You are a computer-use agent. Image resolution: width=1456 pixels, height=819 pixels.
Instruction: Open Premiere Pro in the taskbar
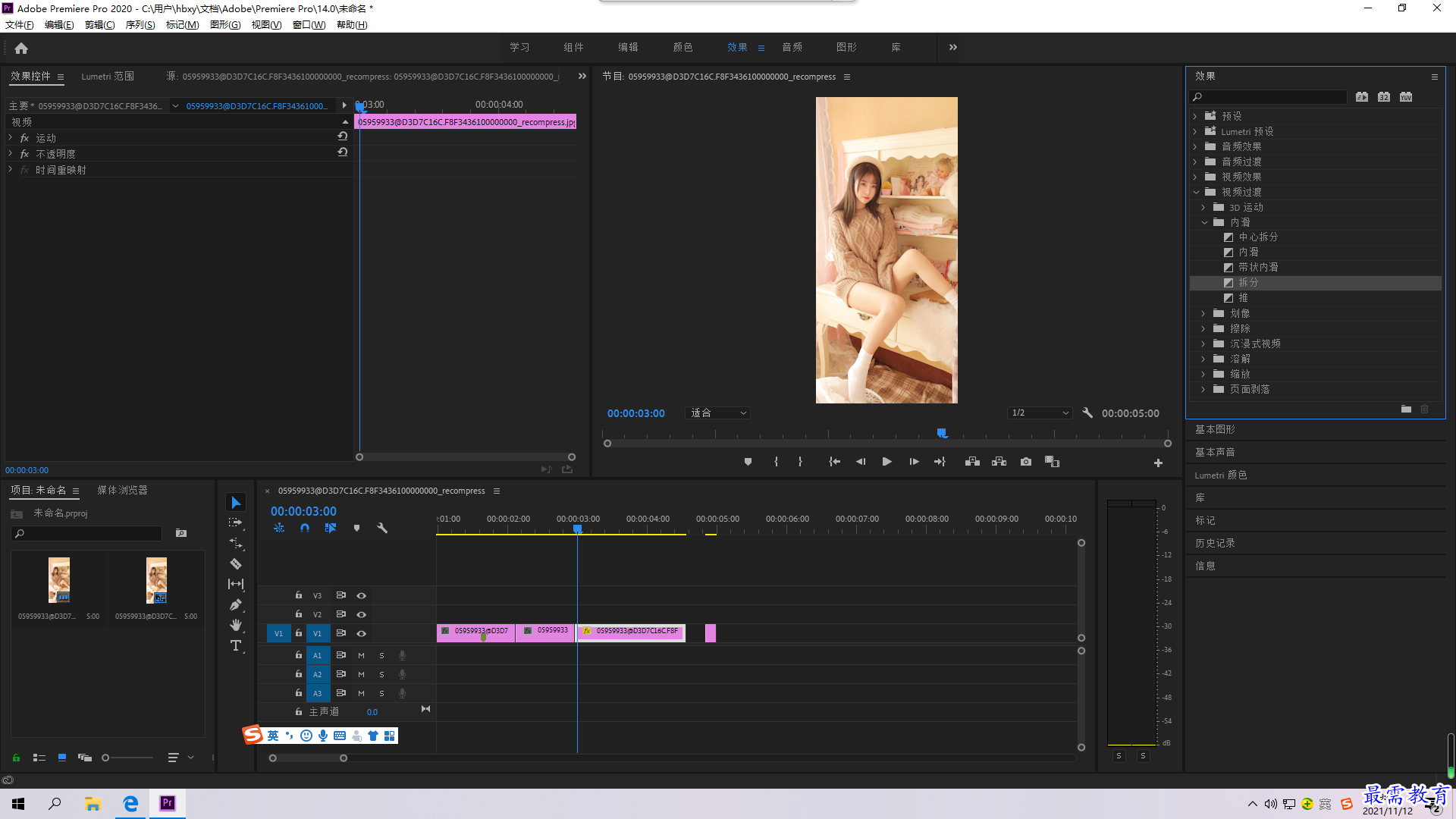pyautogui.click(x=168, y=803)
